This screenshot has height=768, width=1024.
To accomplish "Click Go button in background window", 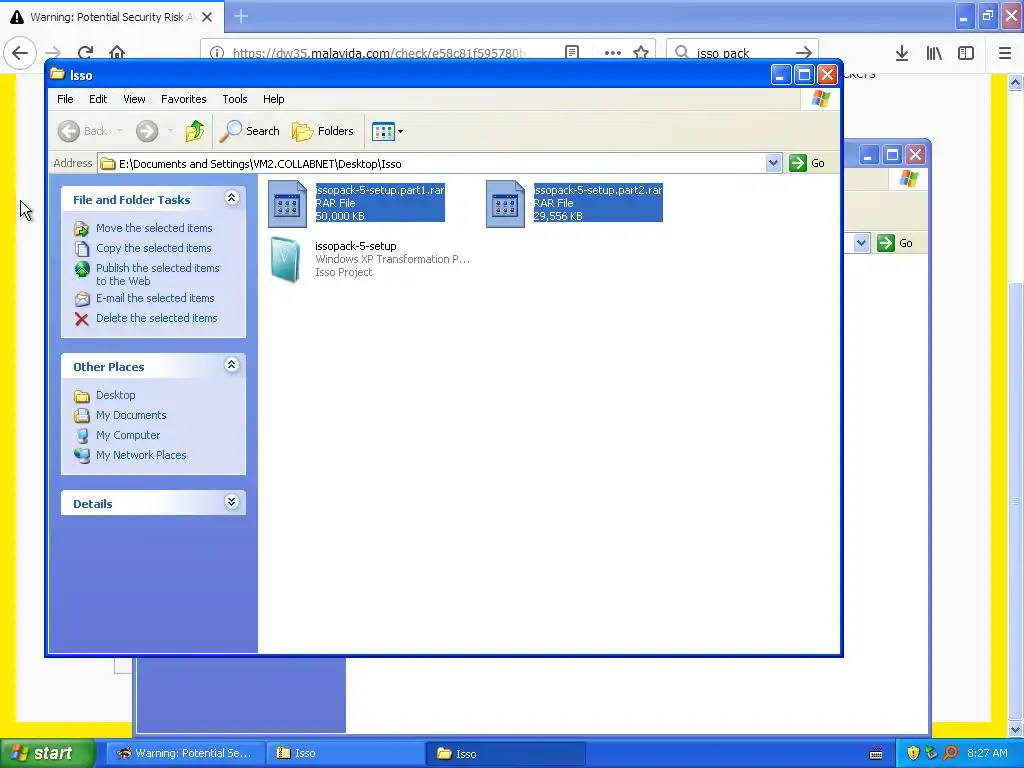I will coord(895,243).
